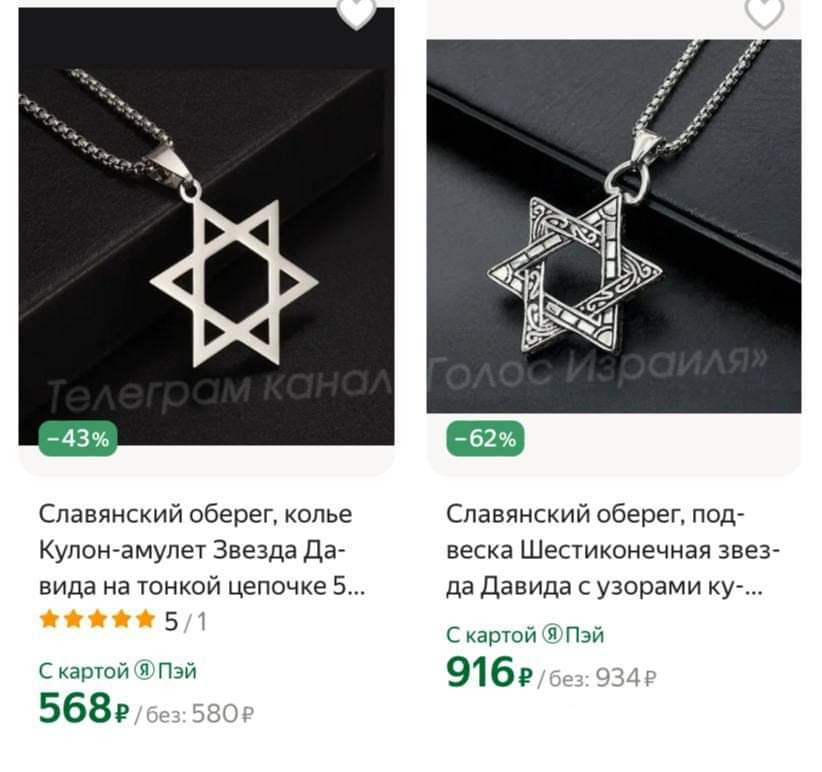
Task: Favorite the patterned star pendant heart
Action: [x=764, y=13]
